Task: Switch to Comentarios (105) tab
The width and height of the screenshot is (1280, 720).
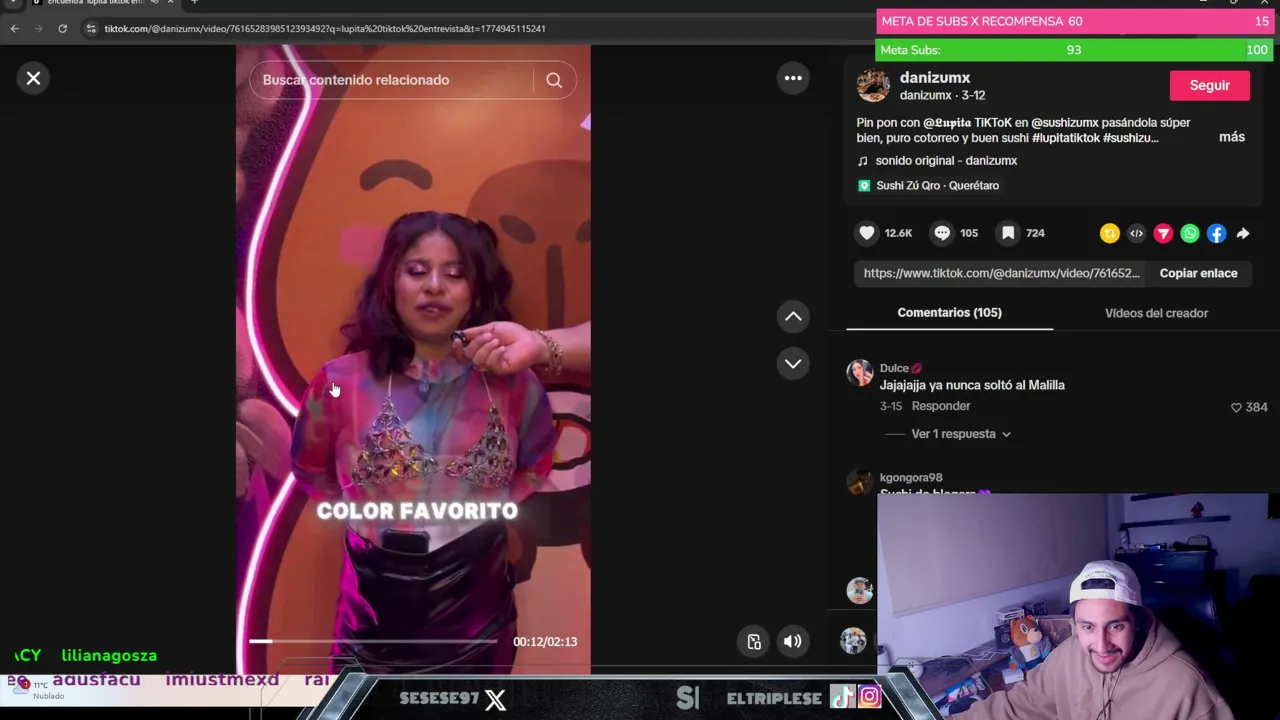Action: click(x=949, y=313)
